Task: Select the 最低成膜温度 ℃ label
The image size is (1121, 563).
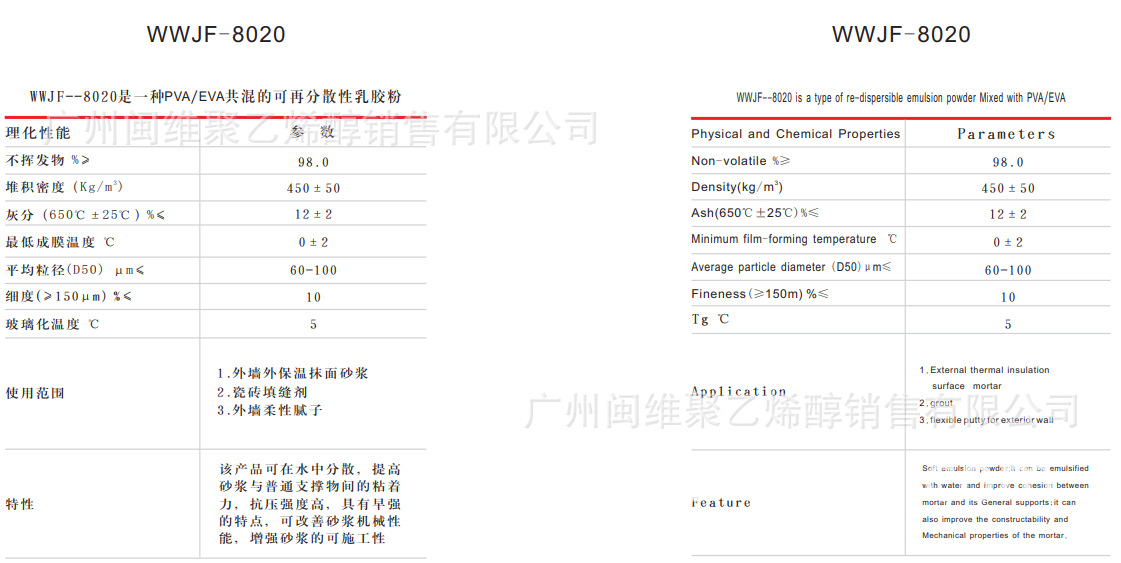Action: click(60, 242)
